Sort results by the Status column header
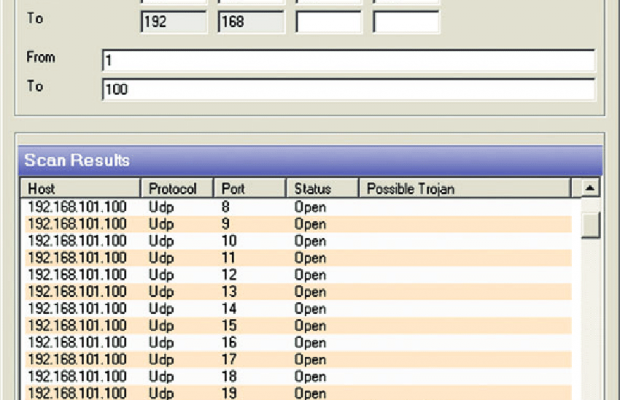Screen dimensions: 620x400 [322, 188]
